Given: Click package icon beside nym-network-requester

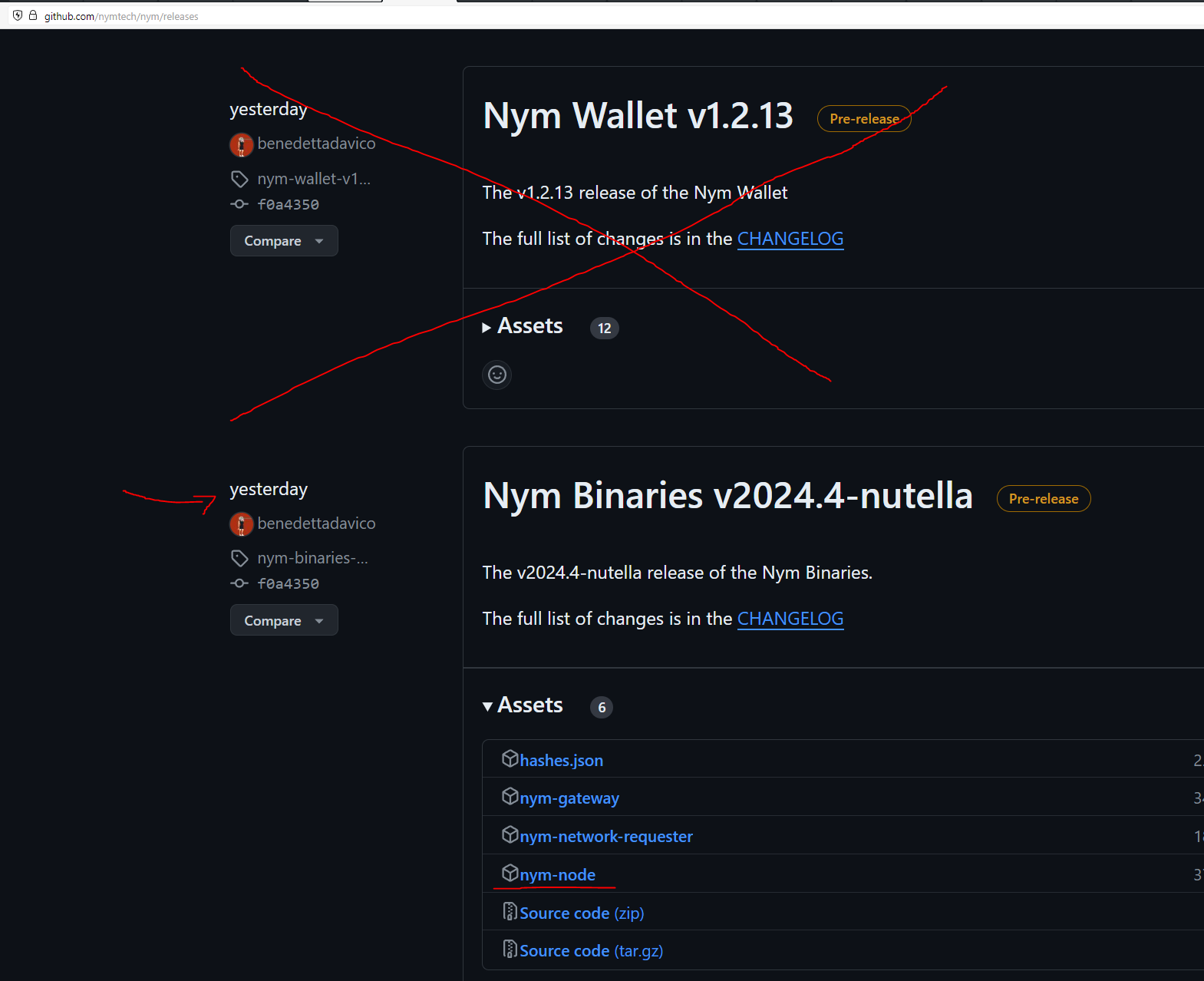Looking at the screenshot, I should (x=510, y=835).
